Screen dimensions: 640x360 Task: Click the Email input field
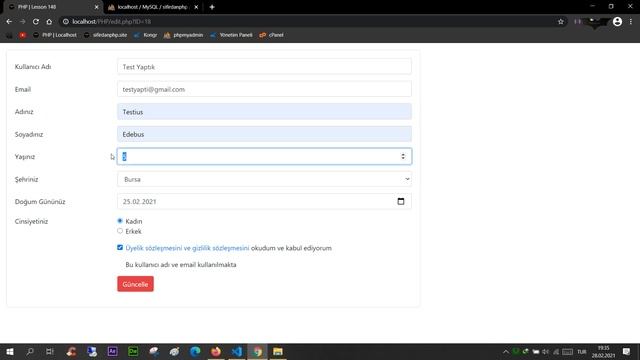click(264, 89)
